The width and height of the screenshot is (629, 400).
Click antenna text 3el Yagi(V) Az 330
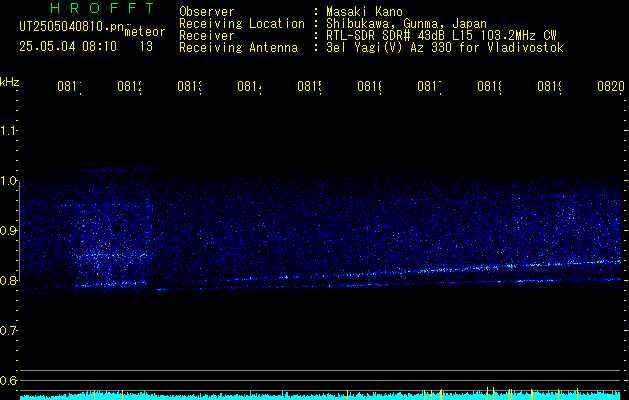click(391, 48)
